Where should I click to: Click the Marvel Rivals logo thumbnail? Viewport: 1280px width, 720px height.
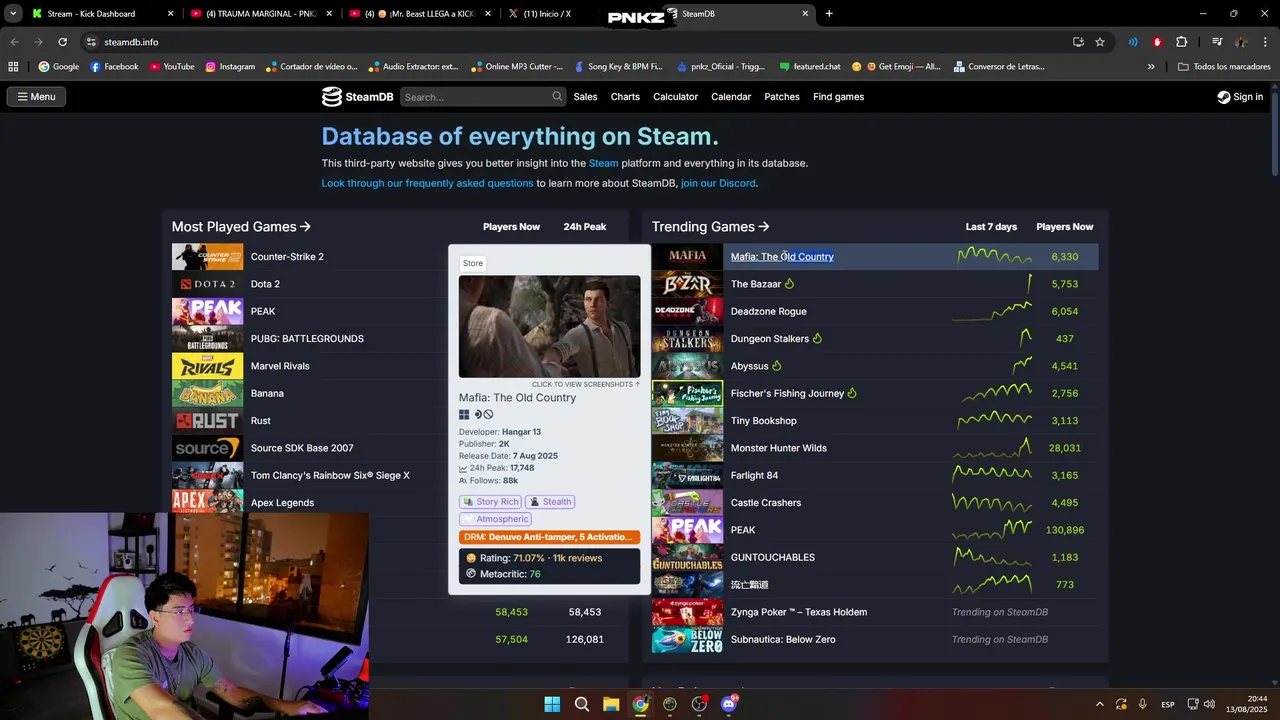pyautogui.click(x=207, y=366)
